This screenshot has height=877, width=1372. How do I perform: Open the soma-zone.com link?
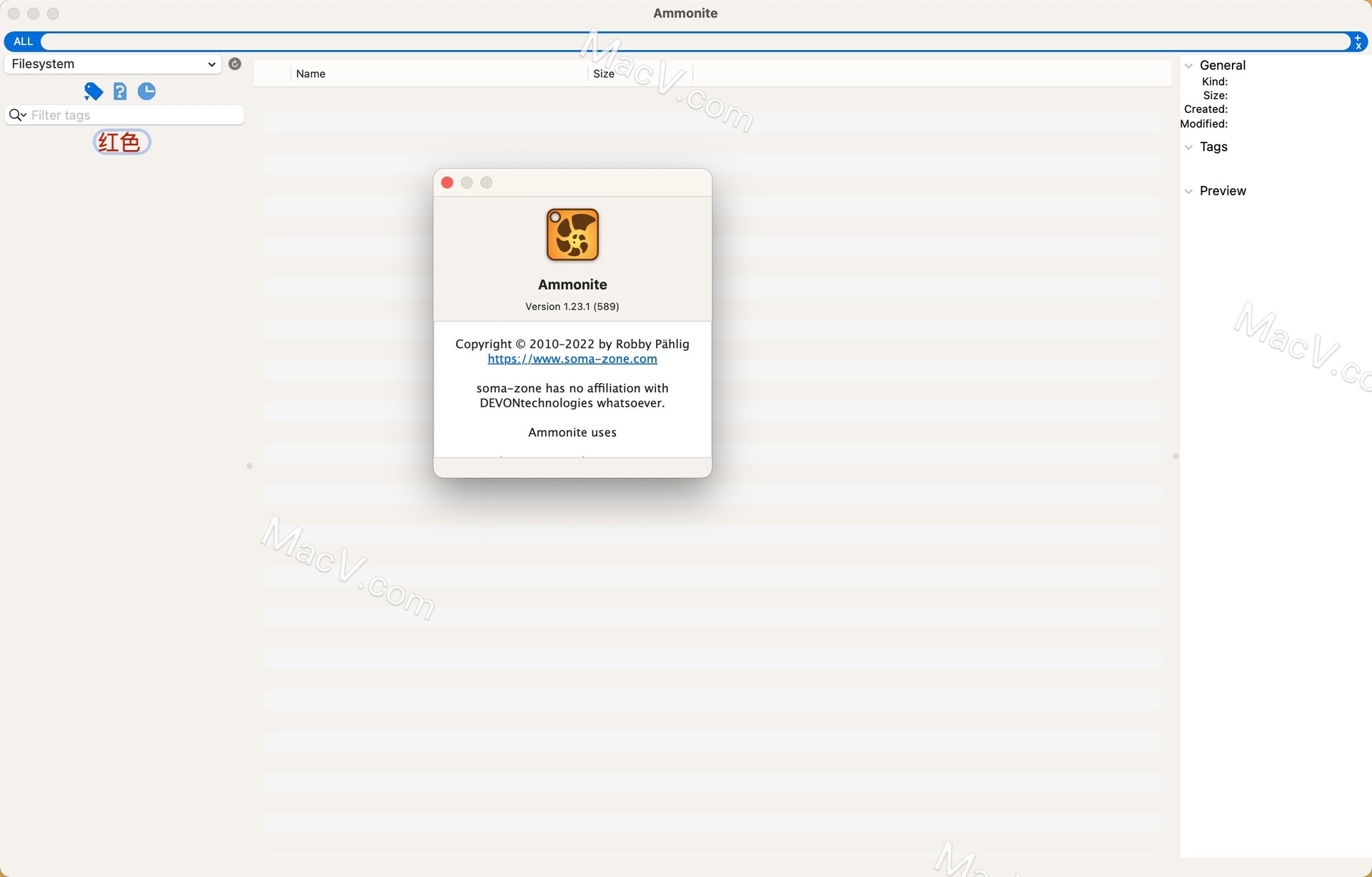[572, 359]
